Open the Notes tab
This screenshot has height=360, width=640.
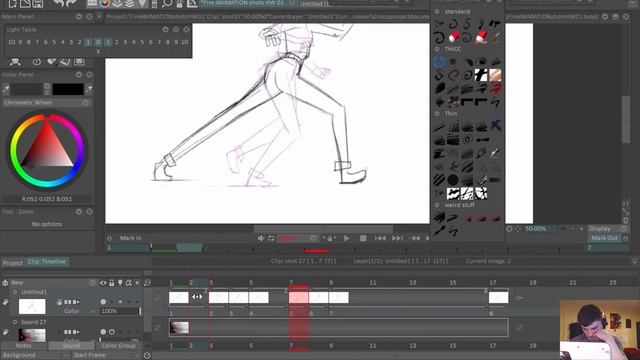24,345
